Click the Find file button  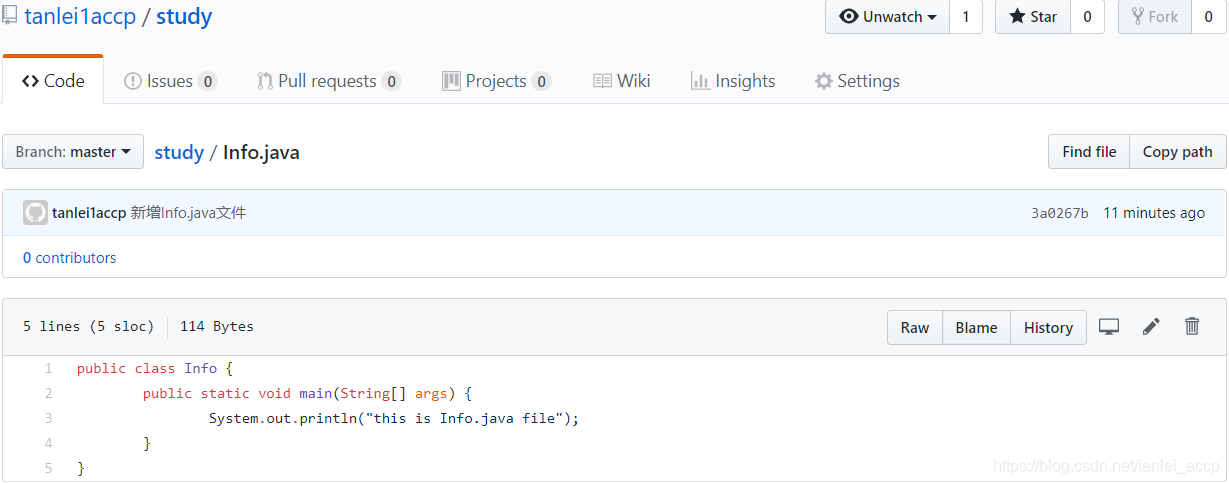pyautogui.click(x=1089, y=152)
